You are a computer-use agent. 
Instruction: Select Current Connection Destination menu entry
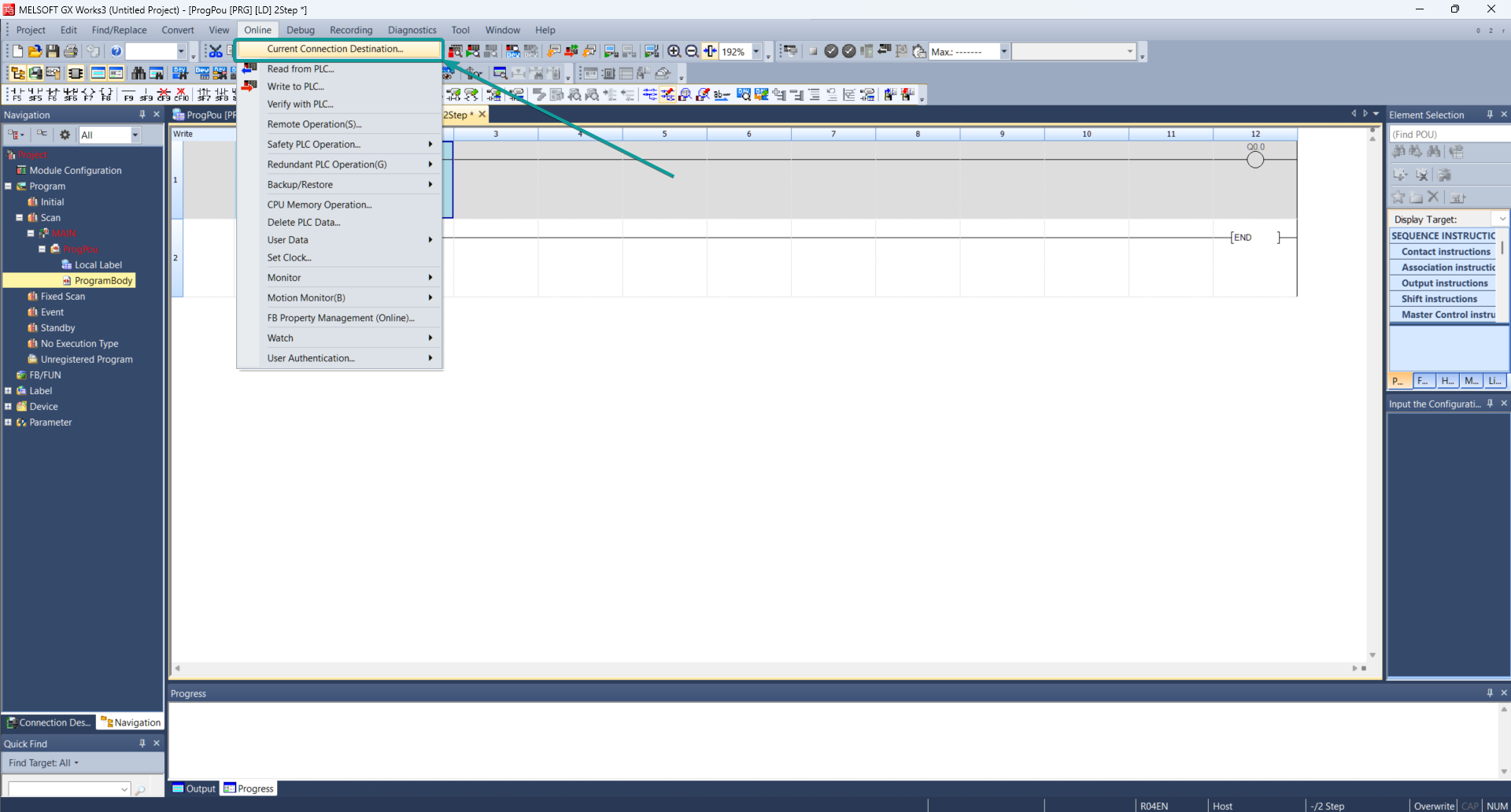click(338, 49)
